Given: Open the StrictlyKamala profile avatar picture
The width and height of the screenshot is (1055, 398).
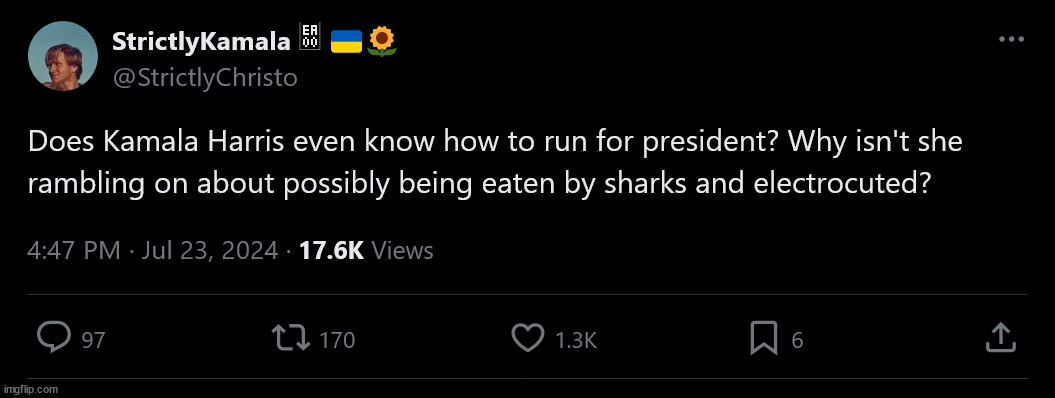Looking at the screenshot, I should pos(63,56).
